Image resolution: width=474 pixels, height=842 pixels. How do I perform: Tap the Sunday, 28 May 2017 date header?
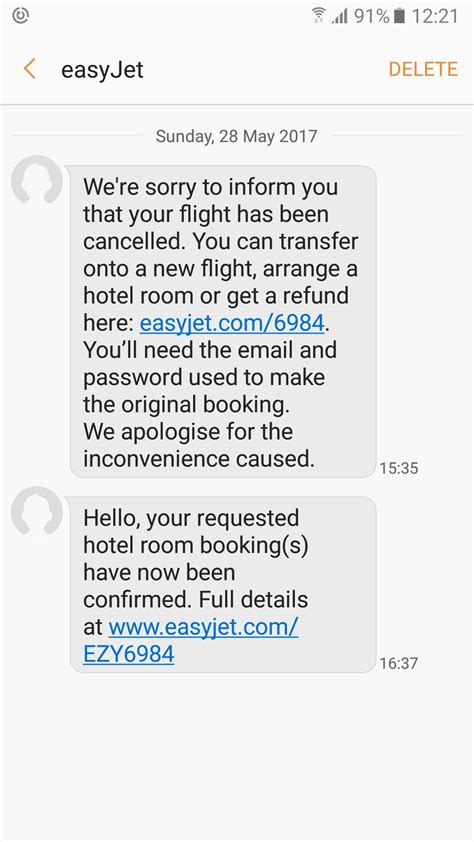pos(236,136)
